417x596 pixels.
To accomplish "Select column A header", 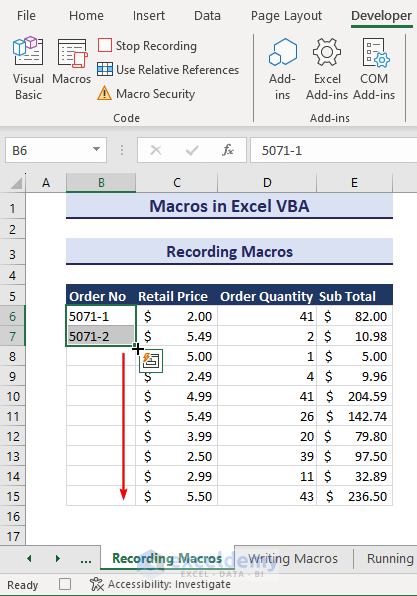I will 46,183.
